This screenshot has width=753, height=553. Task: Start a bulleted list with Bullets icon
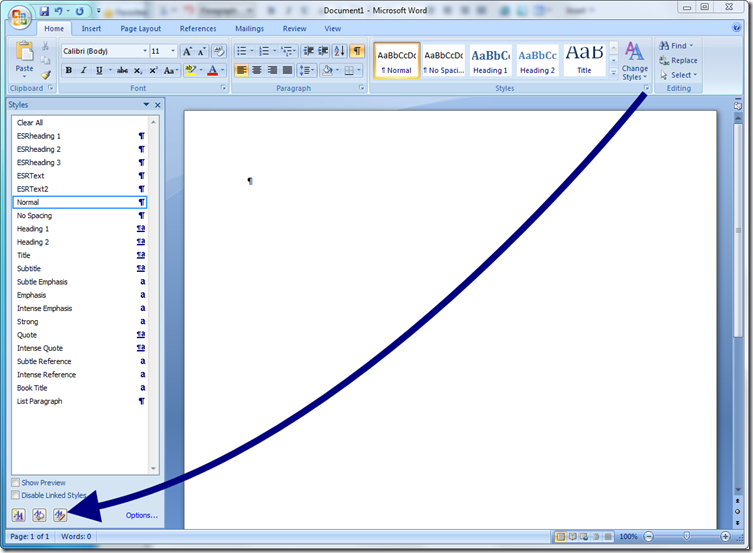point(243,51)
